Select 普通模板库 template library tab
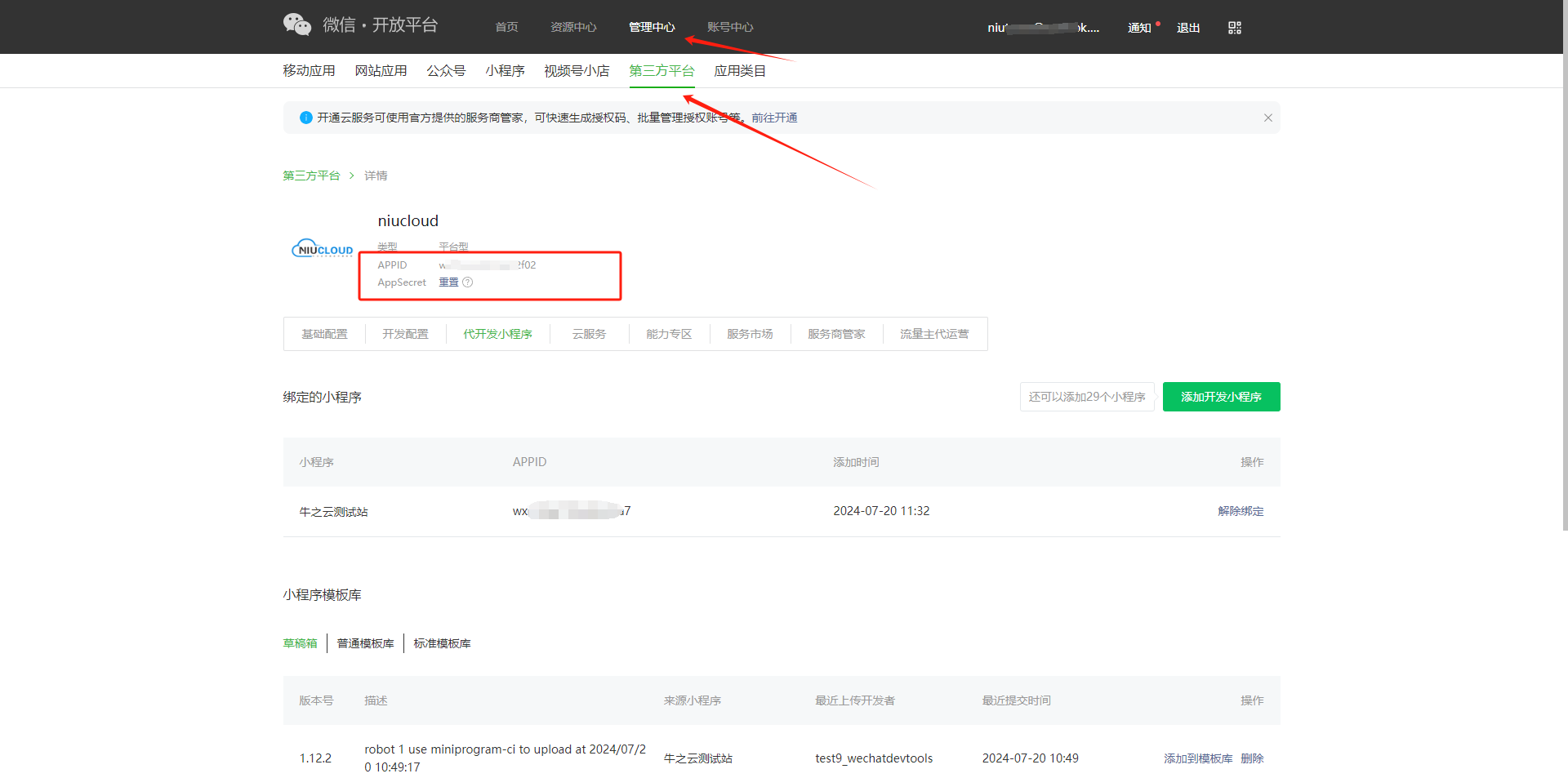Screen dimensions: 1568x778 365,643
